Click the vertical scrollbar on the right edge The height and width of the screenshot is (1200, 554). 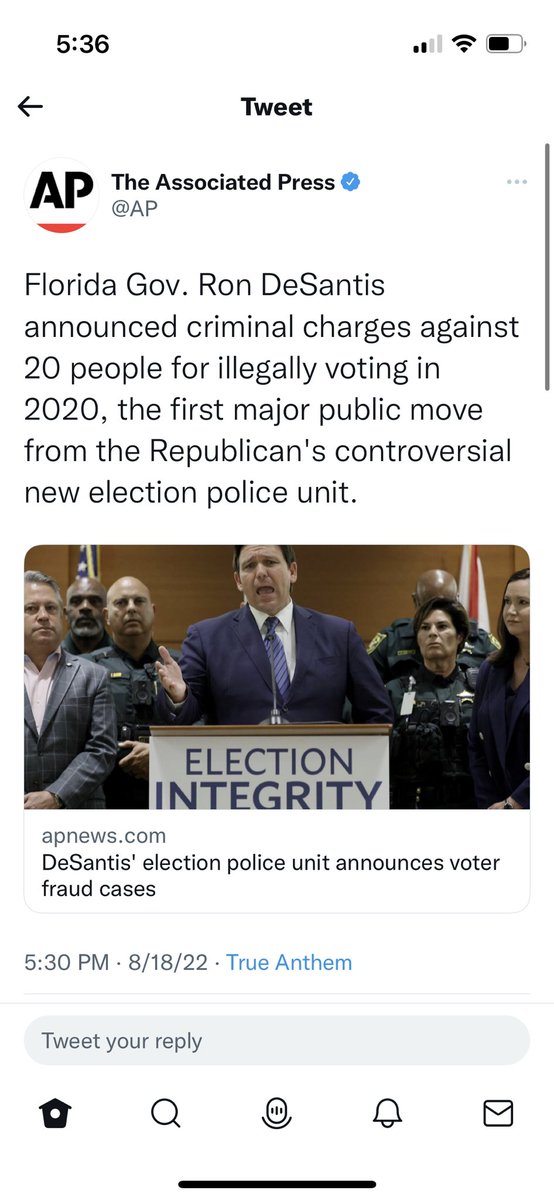tap(547, 267)
